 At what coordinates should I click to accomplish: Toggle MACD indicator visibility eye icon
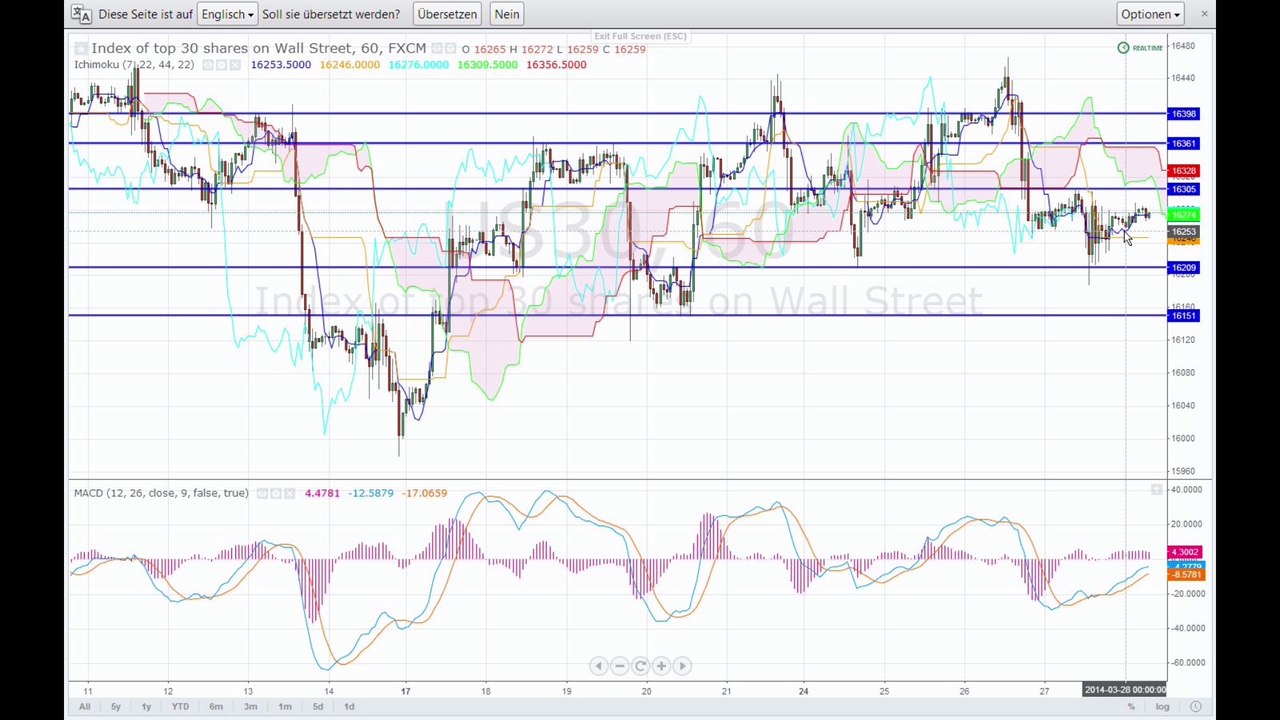262,493
